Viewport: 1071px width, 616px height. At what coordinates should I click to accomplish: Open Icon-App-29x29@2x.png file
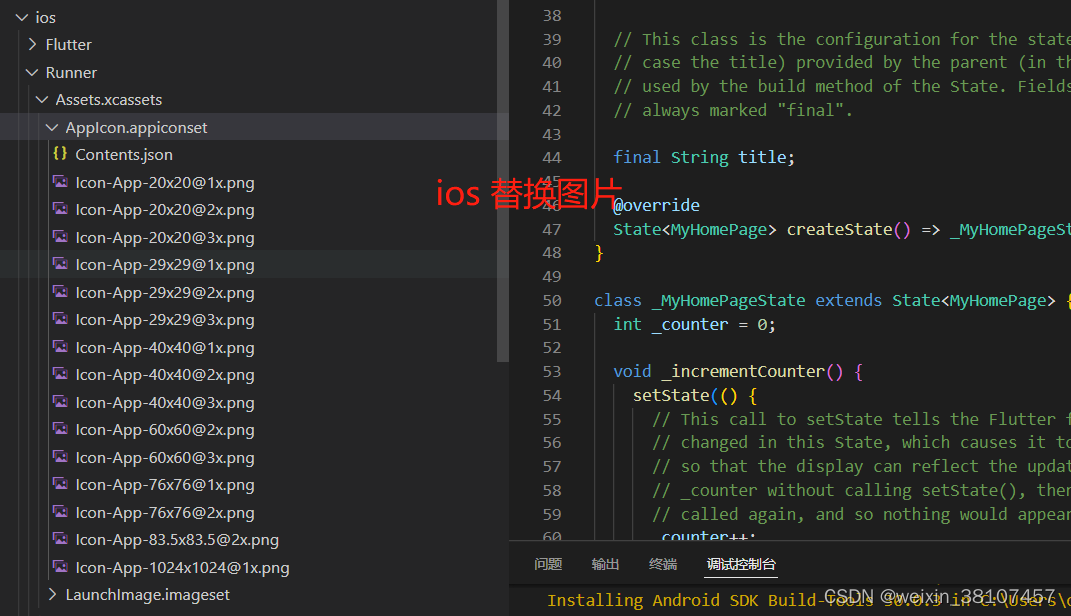(165, 292)
